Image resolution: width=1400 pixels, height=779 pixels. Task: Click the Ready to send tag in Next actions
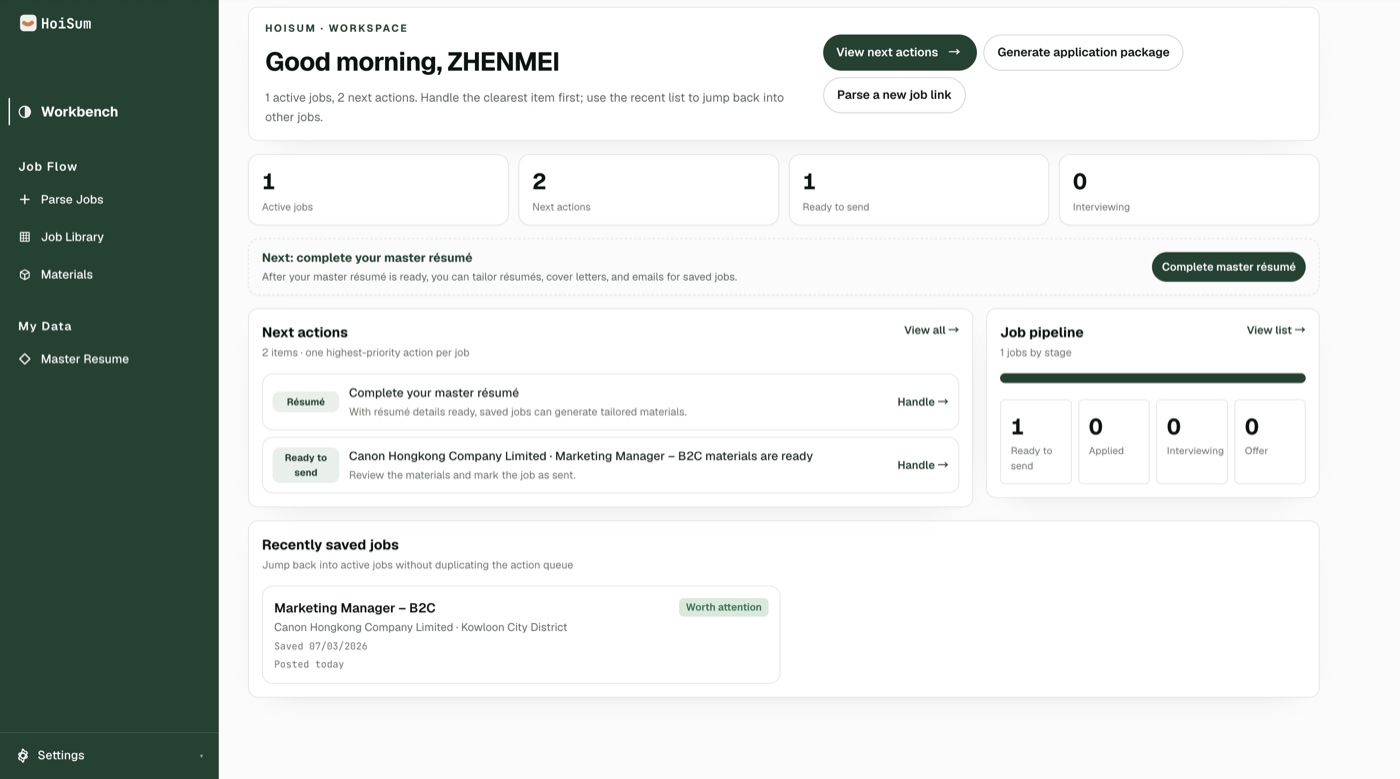(x=306, y=465)
